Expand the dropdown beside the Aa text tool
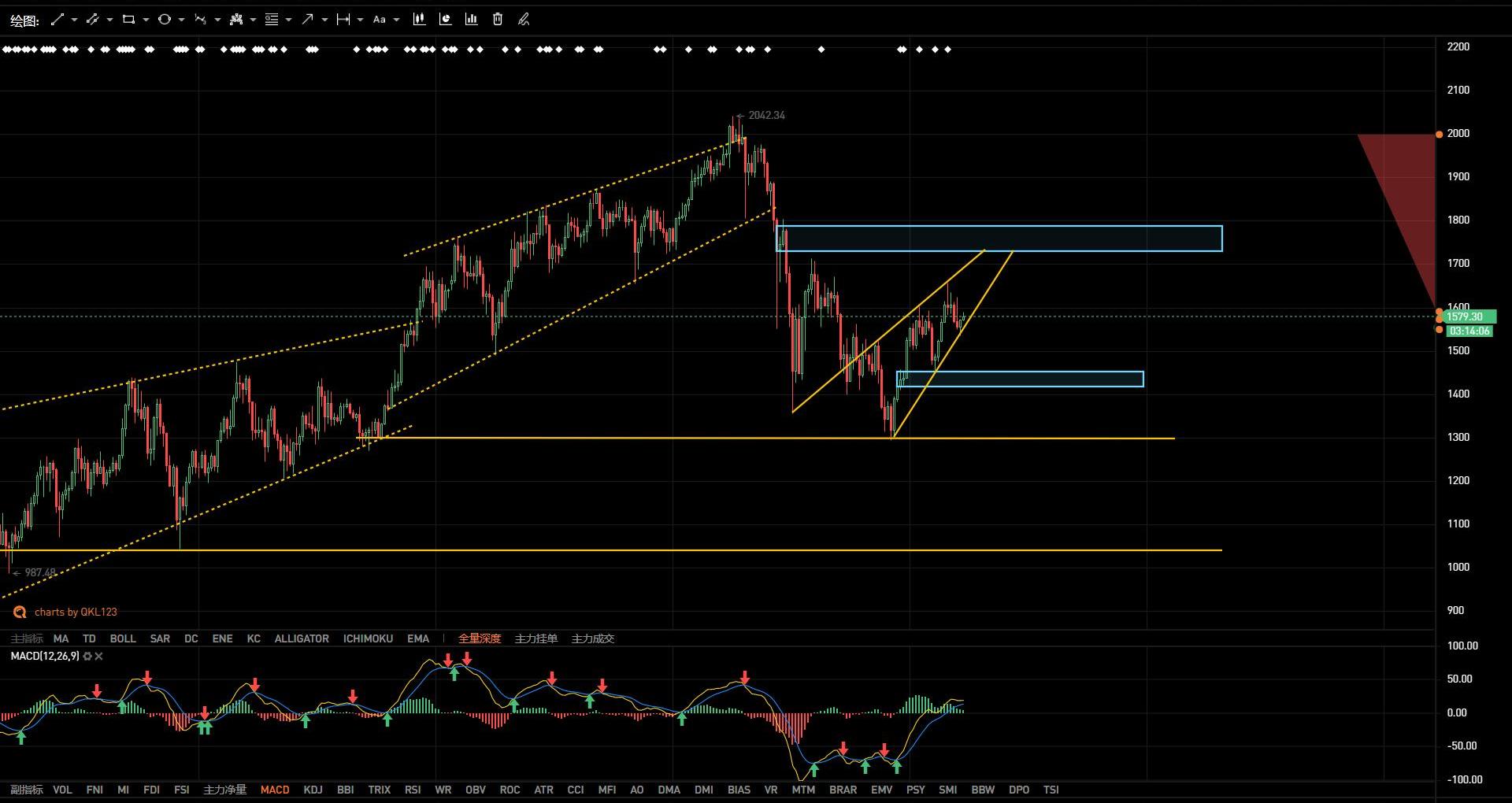Viewport: 1512px width, 803px height. tap(396, 20)
